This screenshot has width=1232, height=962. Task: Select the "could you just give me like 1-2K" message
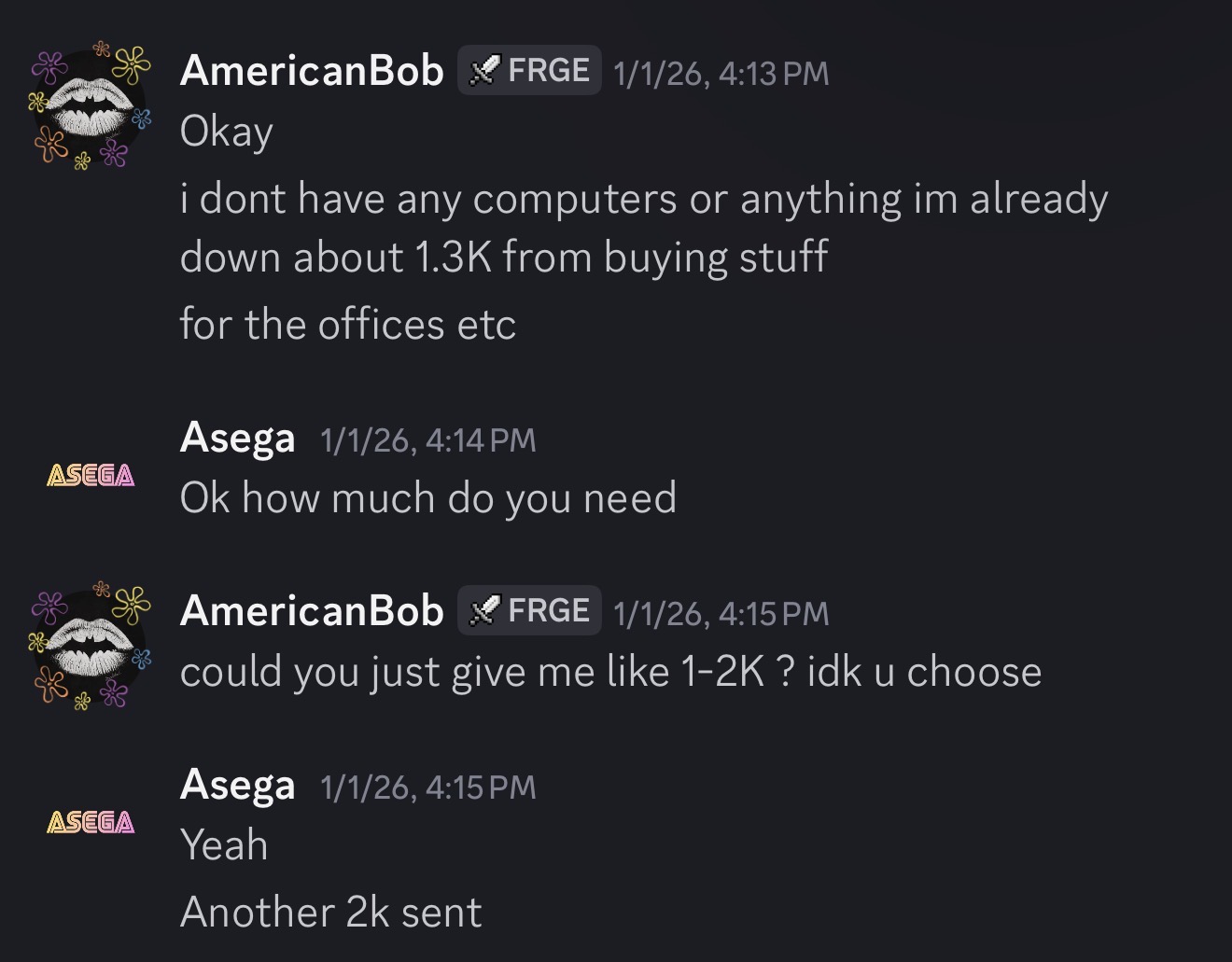pos(610,672)
